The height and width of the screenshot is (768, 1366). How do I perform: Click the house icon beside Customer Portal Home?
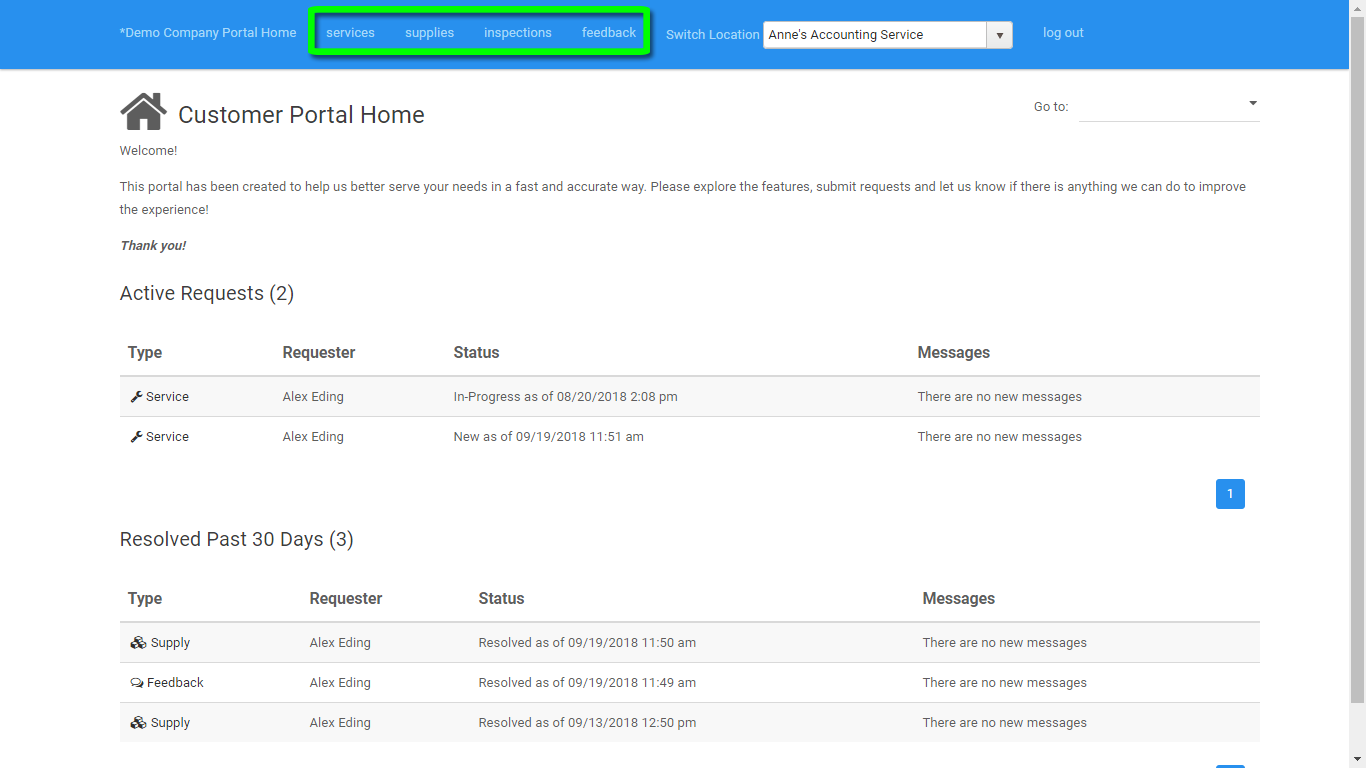pos(143,110)
